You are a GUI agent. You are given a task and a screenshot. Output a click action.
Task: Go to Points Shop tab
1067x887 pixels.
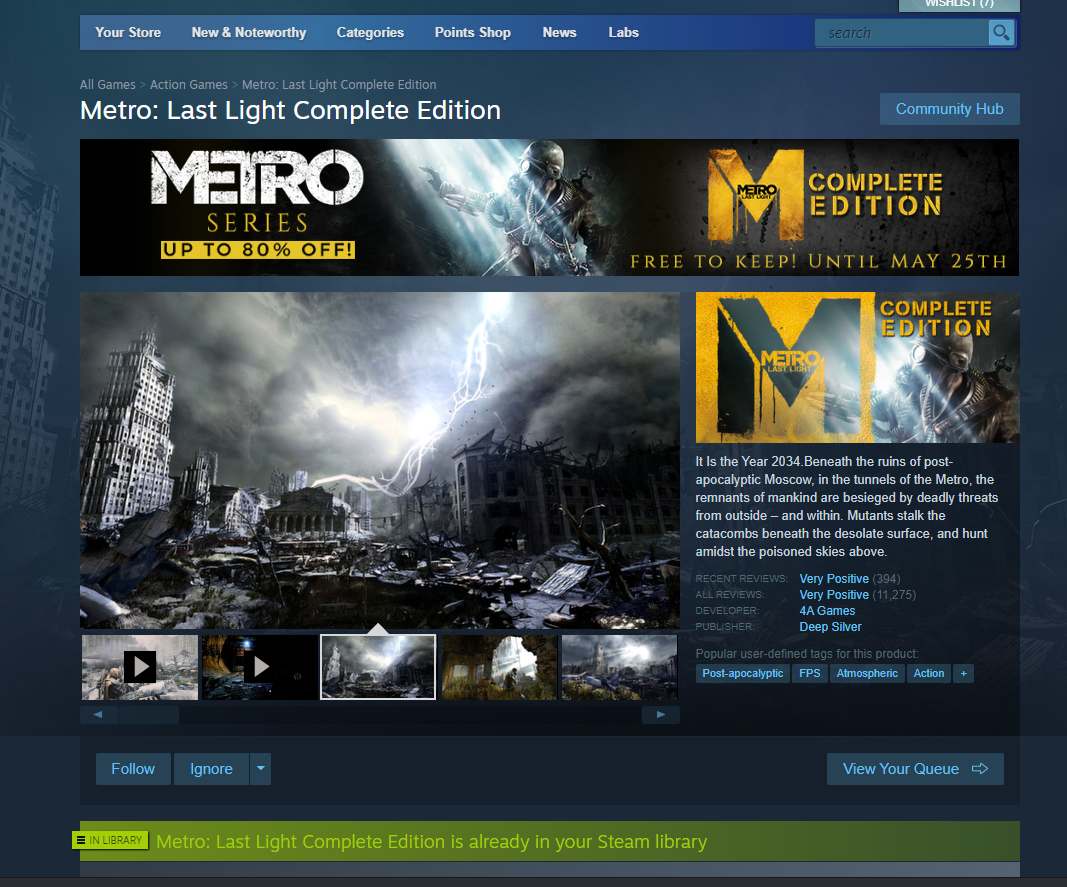pyautogui.click(x=472, y=32)
